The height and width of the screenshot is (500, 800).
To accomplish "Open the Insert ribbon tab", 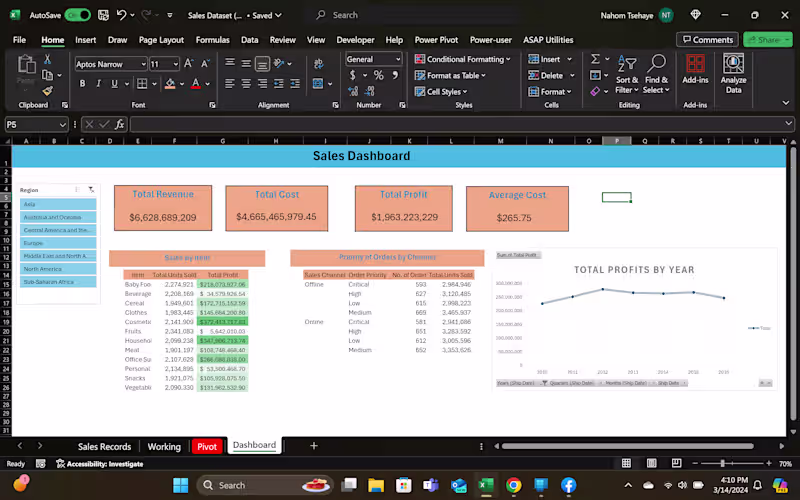I will click(x=85, y=40).
